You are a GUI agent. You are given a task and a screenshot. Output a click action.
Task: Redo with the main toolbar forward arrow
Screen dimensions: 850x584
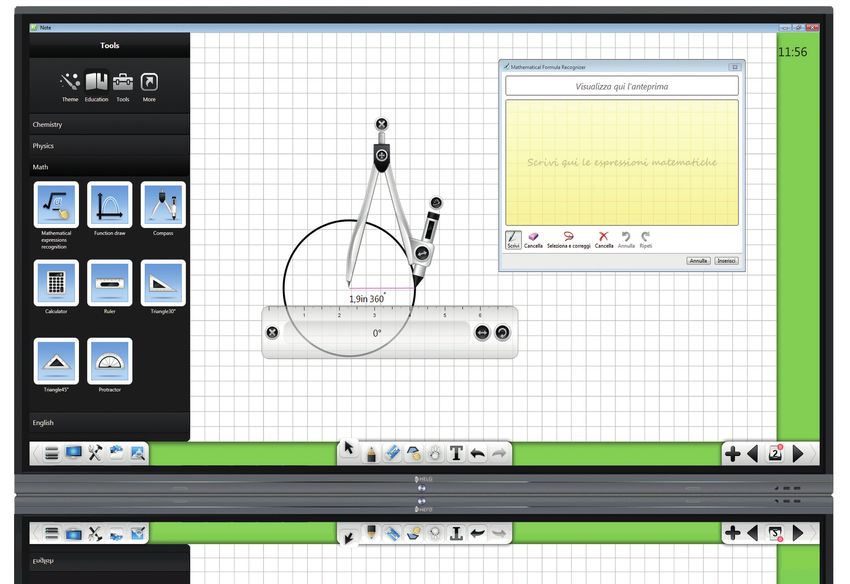pyautogui.click(x=499, y=453)
